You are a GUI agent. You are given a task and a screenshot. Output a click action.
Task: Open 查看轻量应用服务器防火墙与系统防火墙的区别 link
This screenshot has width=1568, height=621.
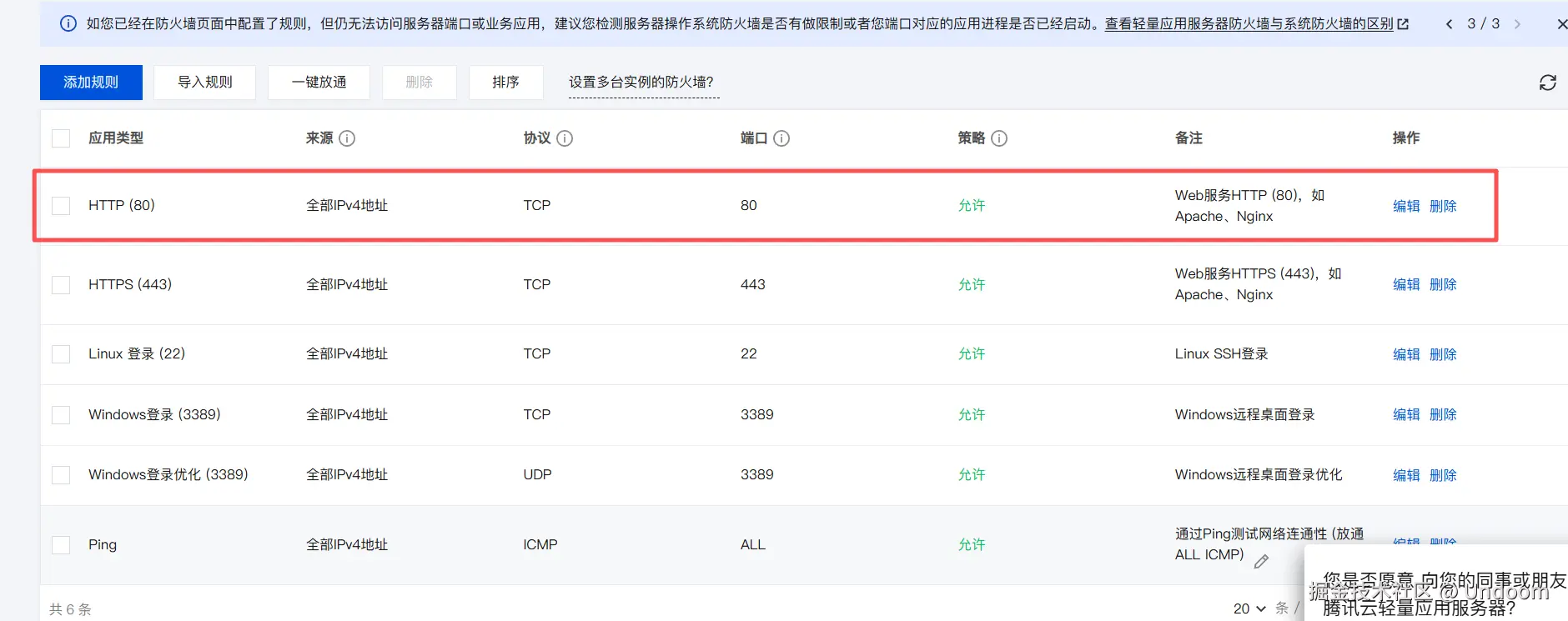point(1249,24)
